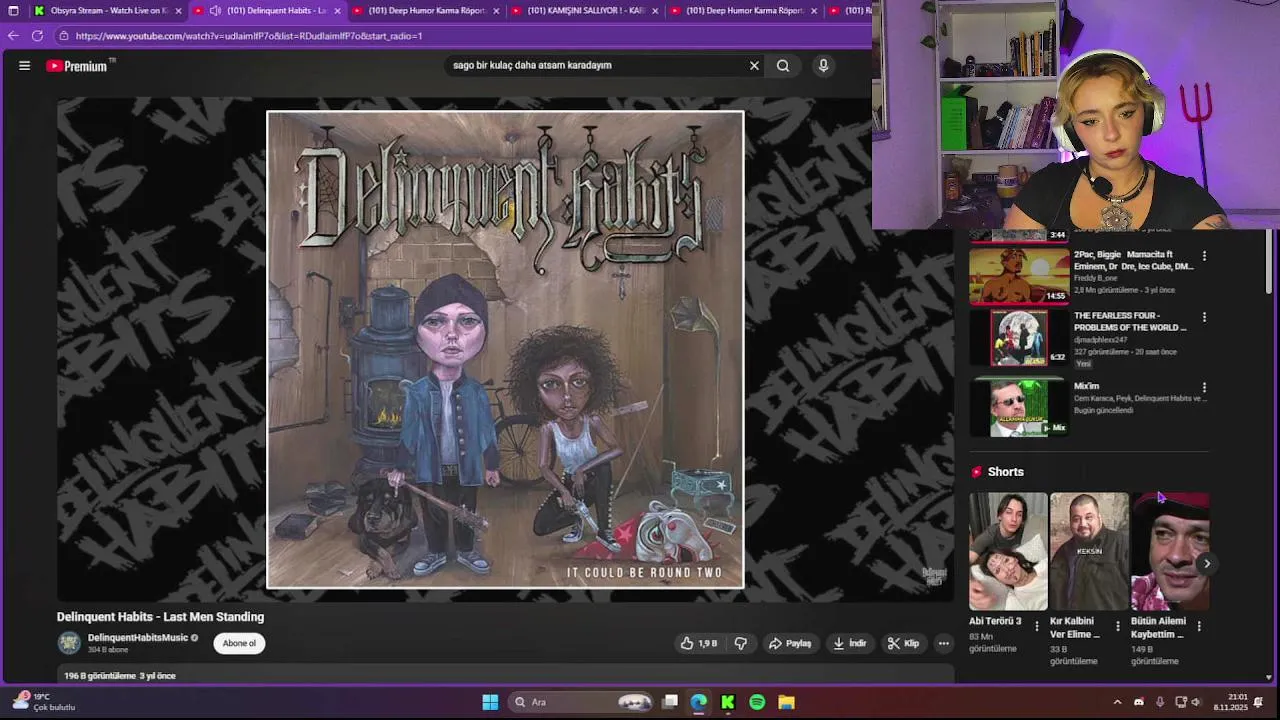Open more actions ellipsis under the video
This screenshot has height=720, width=1280.
coord(943,643)
